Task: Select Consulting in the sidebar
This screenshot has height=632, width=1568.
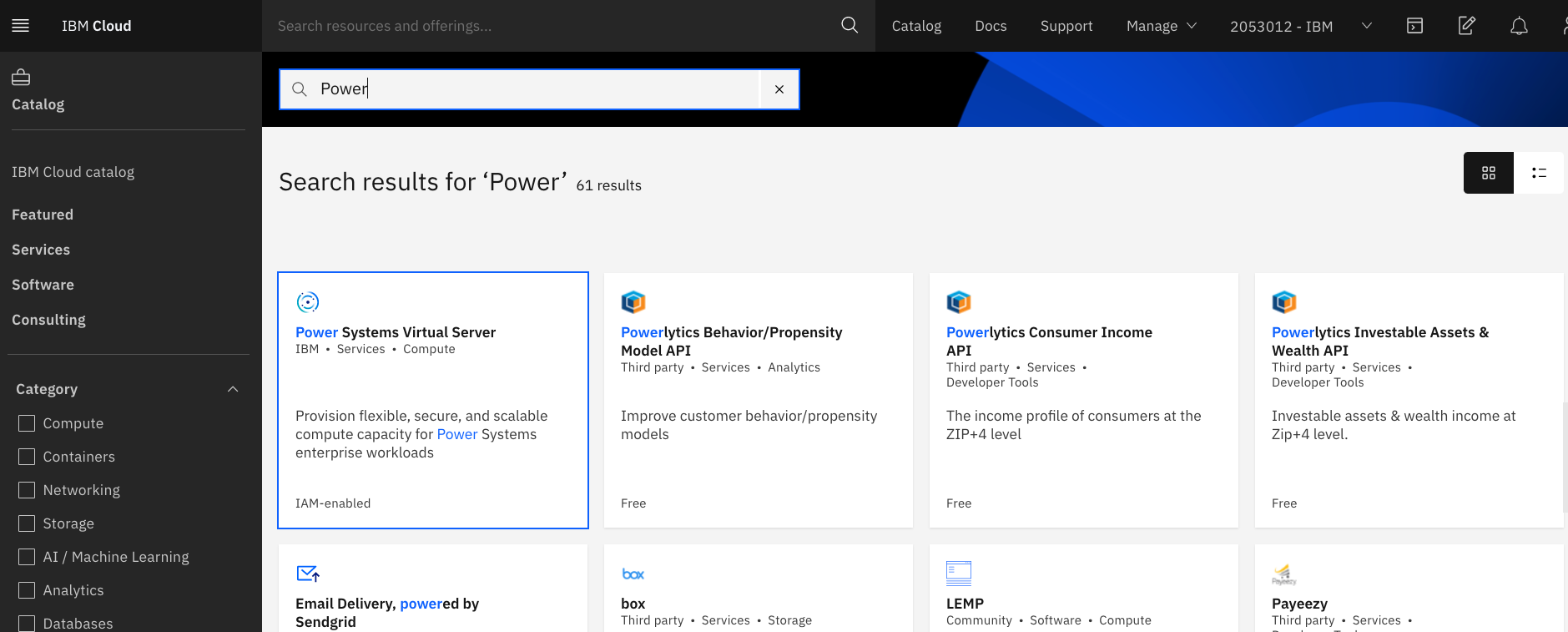Action: click(48, 320)
